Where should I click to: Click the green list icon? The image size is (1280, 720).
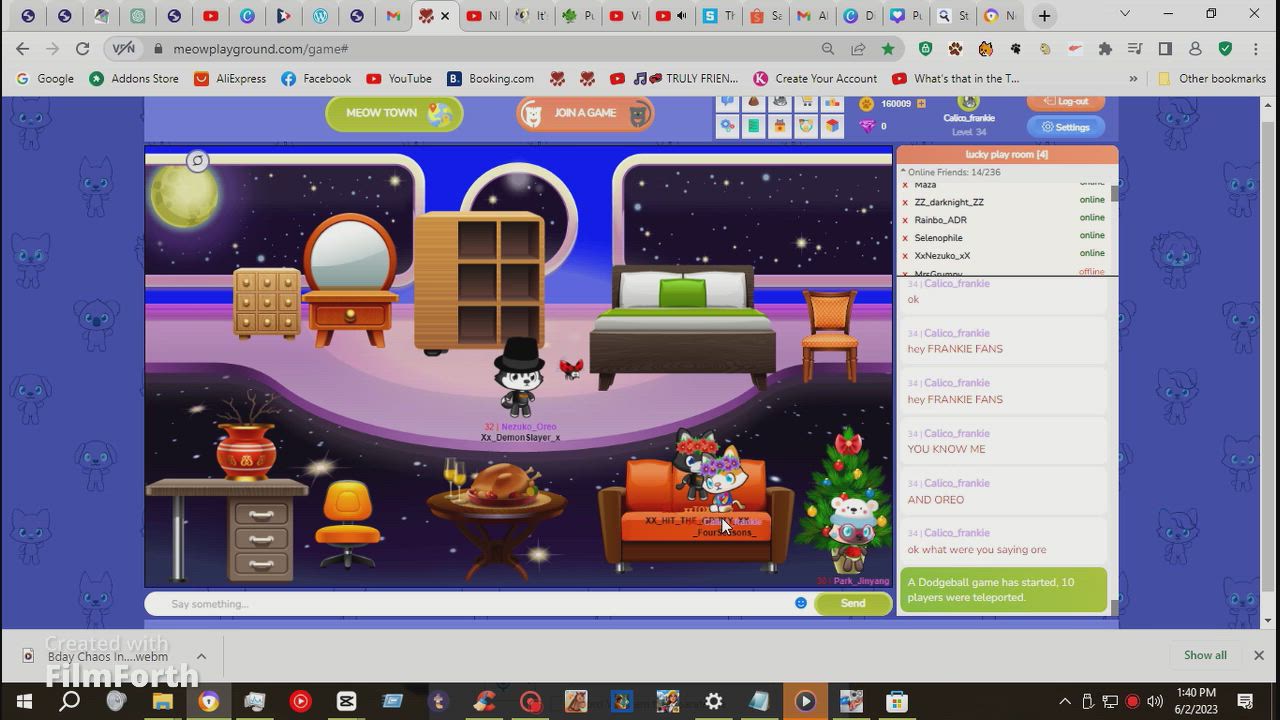pos(753,126)
